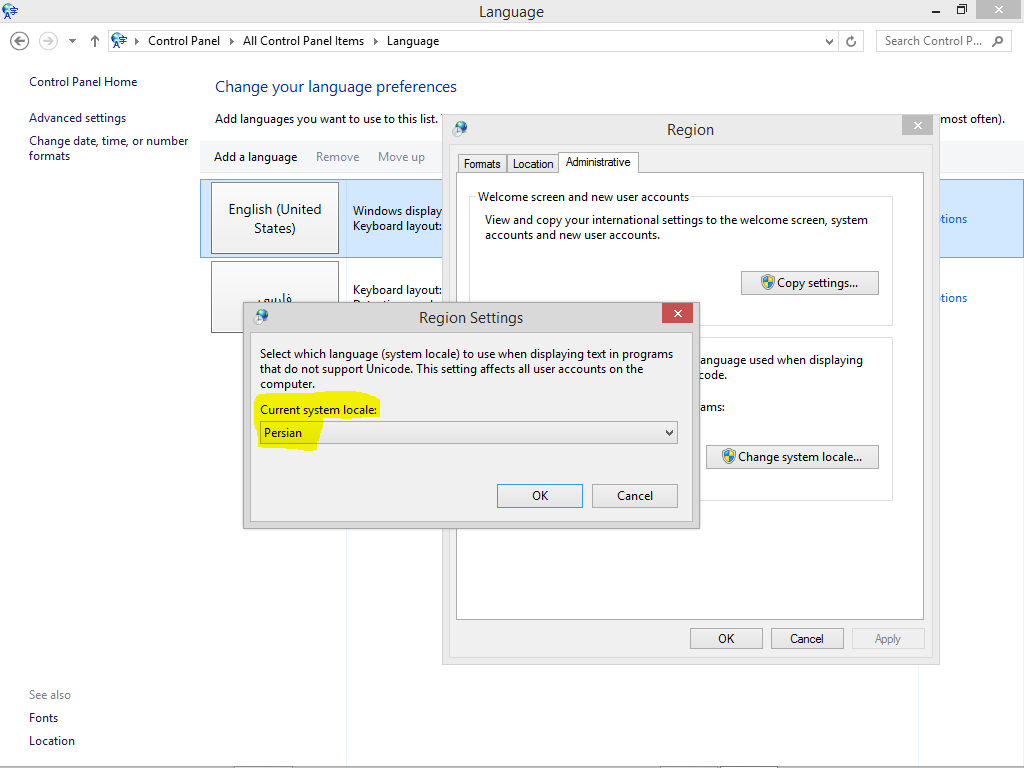Click Cancel in Region Settings dialog
Viewport: 1024px width, 768px height.
[x=634, y=496]
